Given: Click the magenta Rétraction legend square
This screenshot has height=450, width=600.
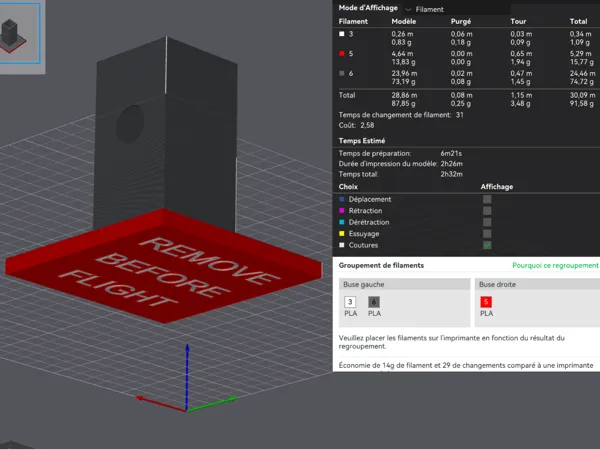Looking at the screenshot, I should 342,210.
